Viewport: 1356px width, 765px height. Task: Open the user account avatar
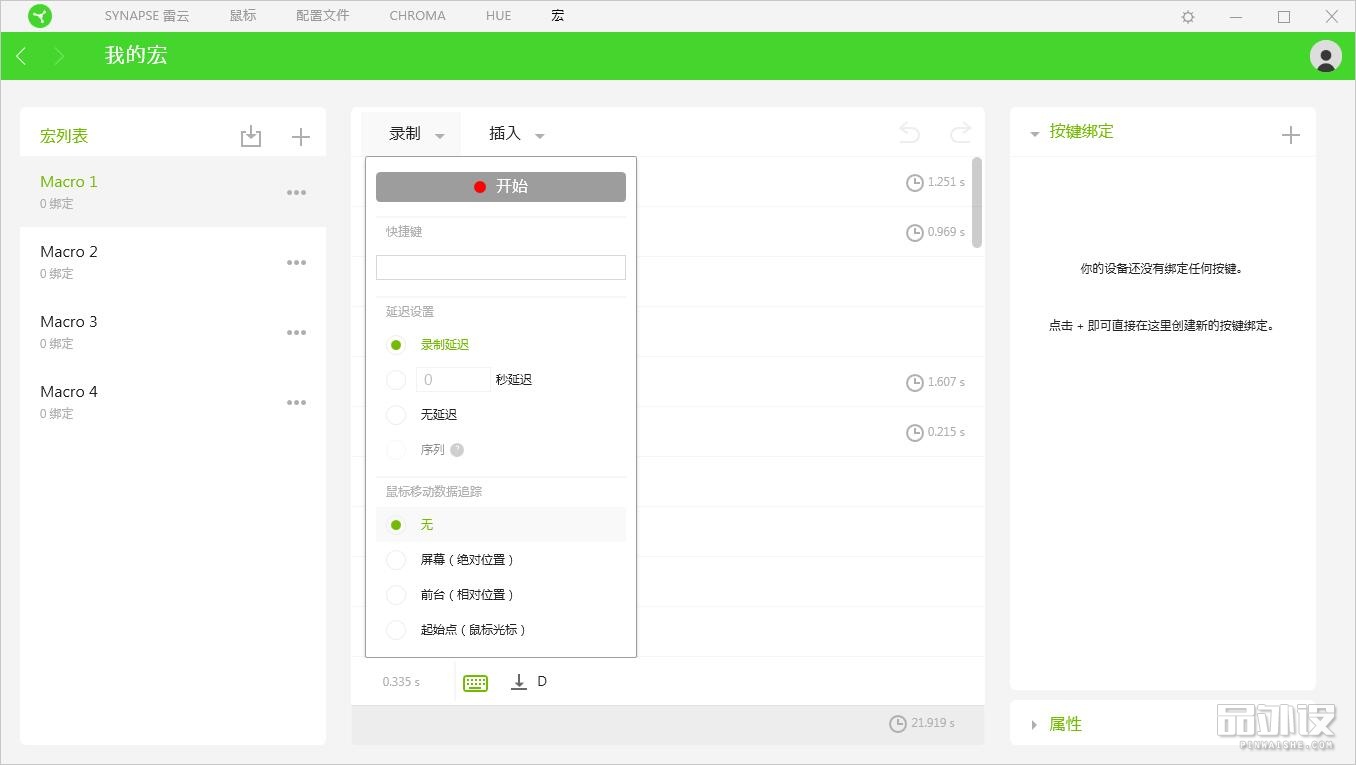(1326, 56)
